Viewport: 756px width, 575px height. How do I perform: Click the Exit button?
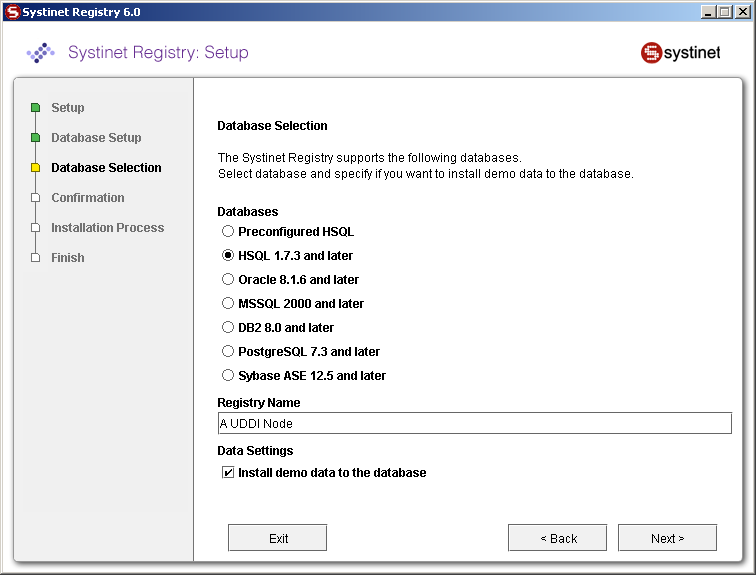click(277, 538)
